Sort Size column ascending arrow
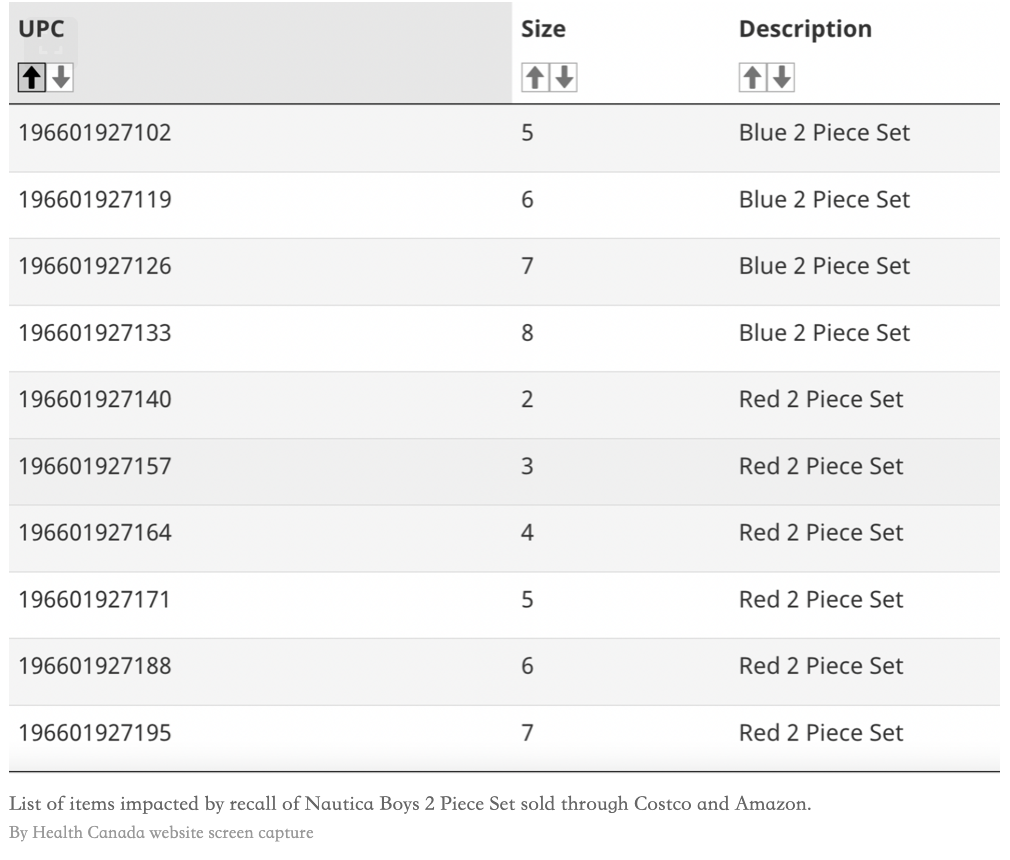1010x860 pixels. [x=535, y=77]
